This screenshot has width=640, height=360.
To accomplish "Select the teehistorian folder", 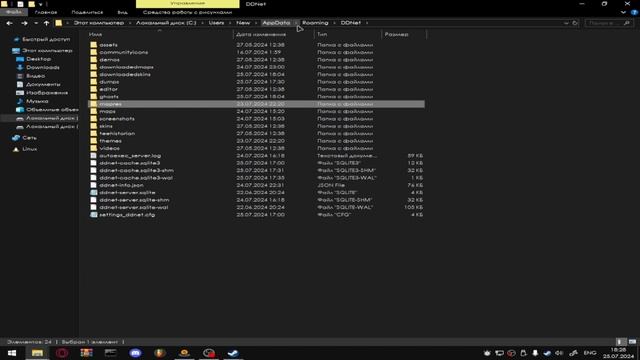I will click(117, 133).
